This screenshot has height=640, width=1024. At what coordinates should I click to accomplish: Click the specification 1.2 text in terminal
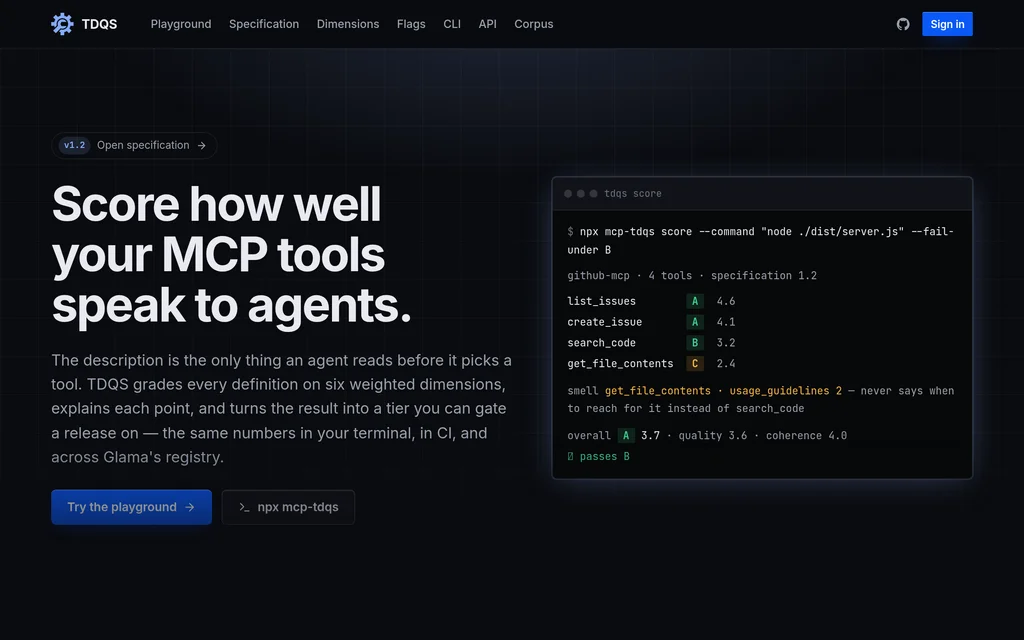point(764,276)
